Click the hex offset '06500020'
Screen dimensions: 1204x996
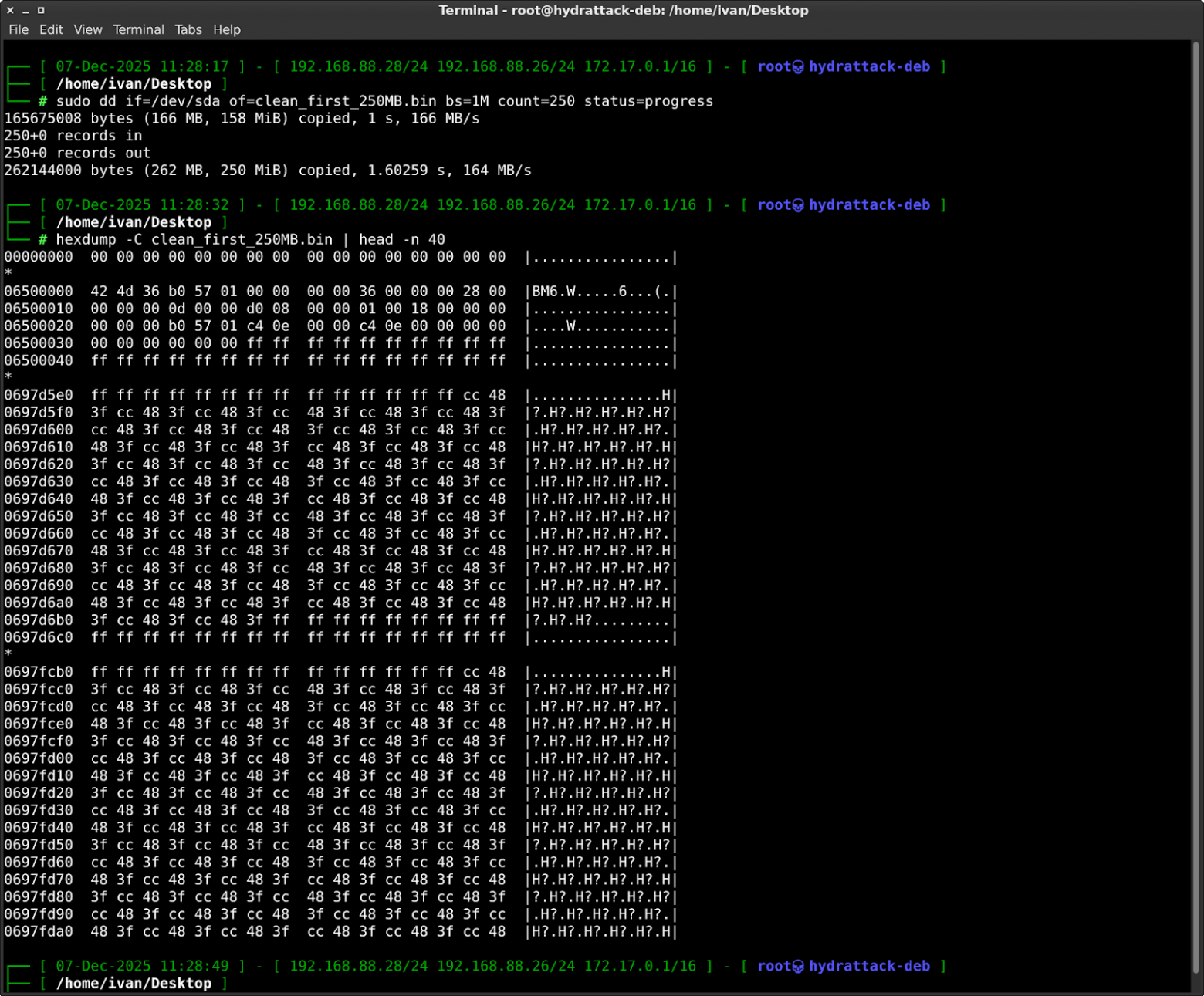pos(39,326)
